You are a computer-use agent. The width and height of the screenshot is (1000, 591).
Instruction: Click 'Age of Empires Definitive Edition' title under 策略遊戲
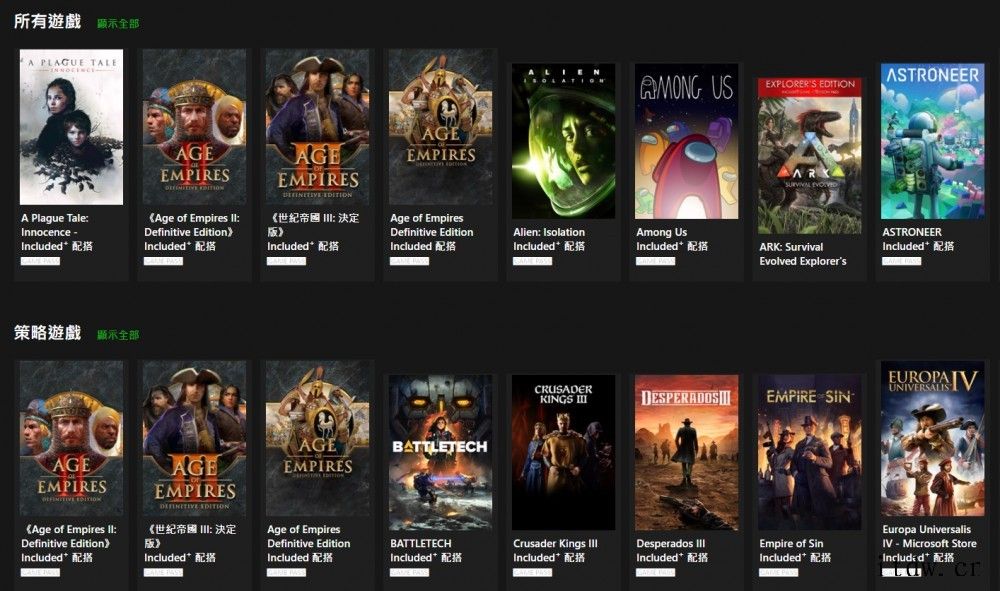pyautogui.click(x=309, y=536)
